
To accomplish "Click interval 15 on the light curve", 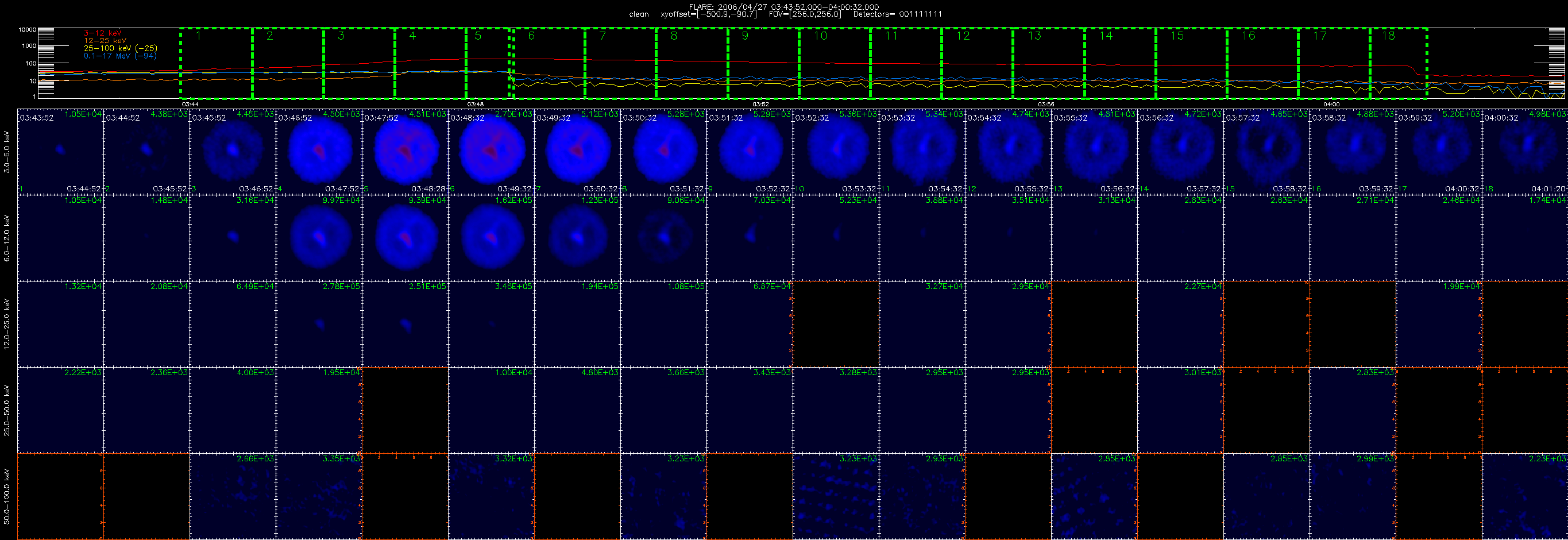I will tap(1191, 63).
